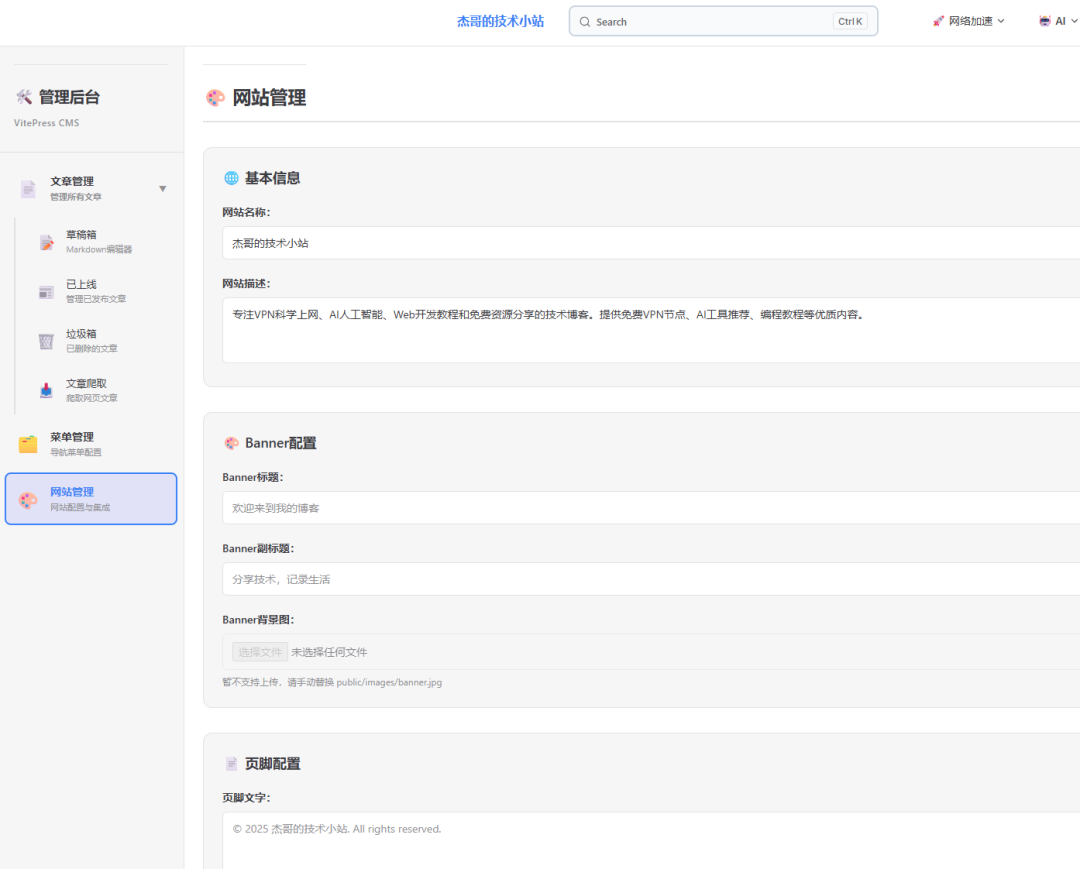The image size is (1080, 869).
Task: Click the rocket icon beside 网络加速
Action: pyautogui.click(x=938, y=20)
